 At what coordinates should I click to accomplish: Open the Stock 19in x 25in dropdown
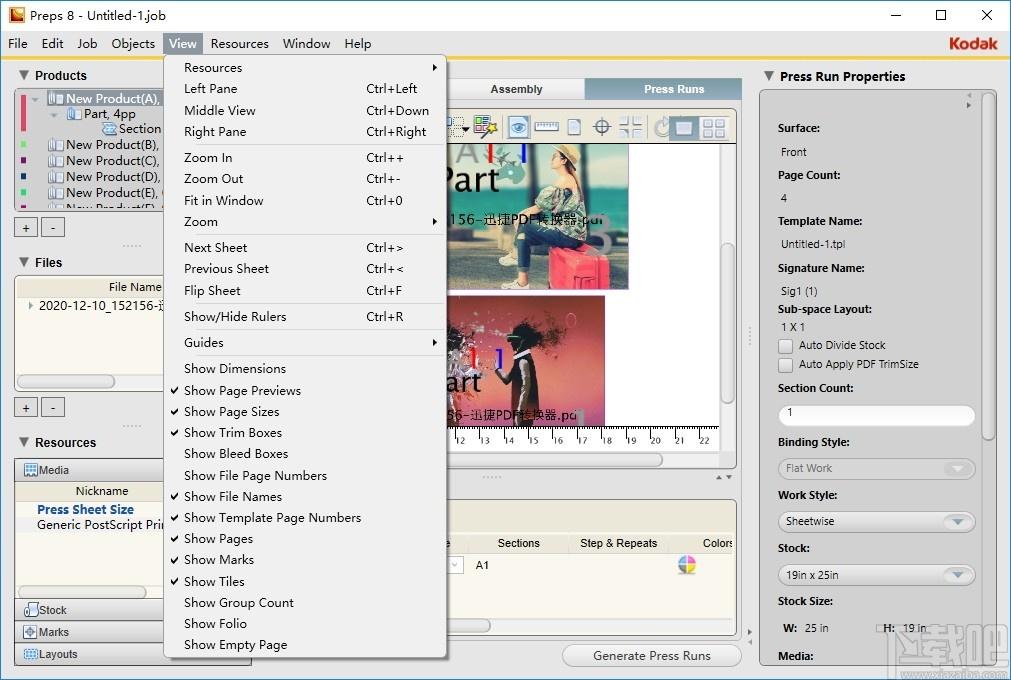pos(876,575)
